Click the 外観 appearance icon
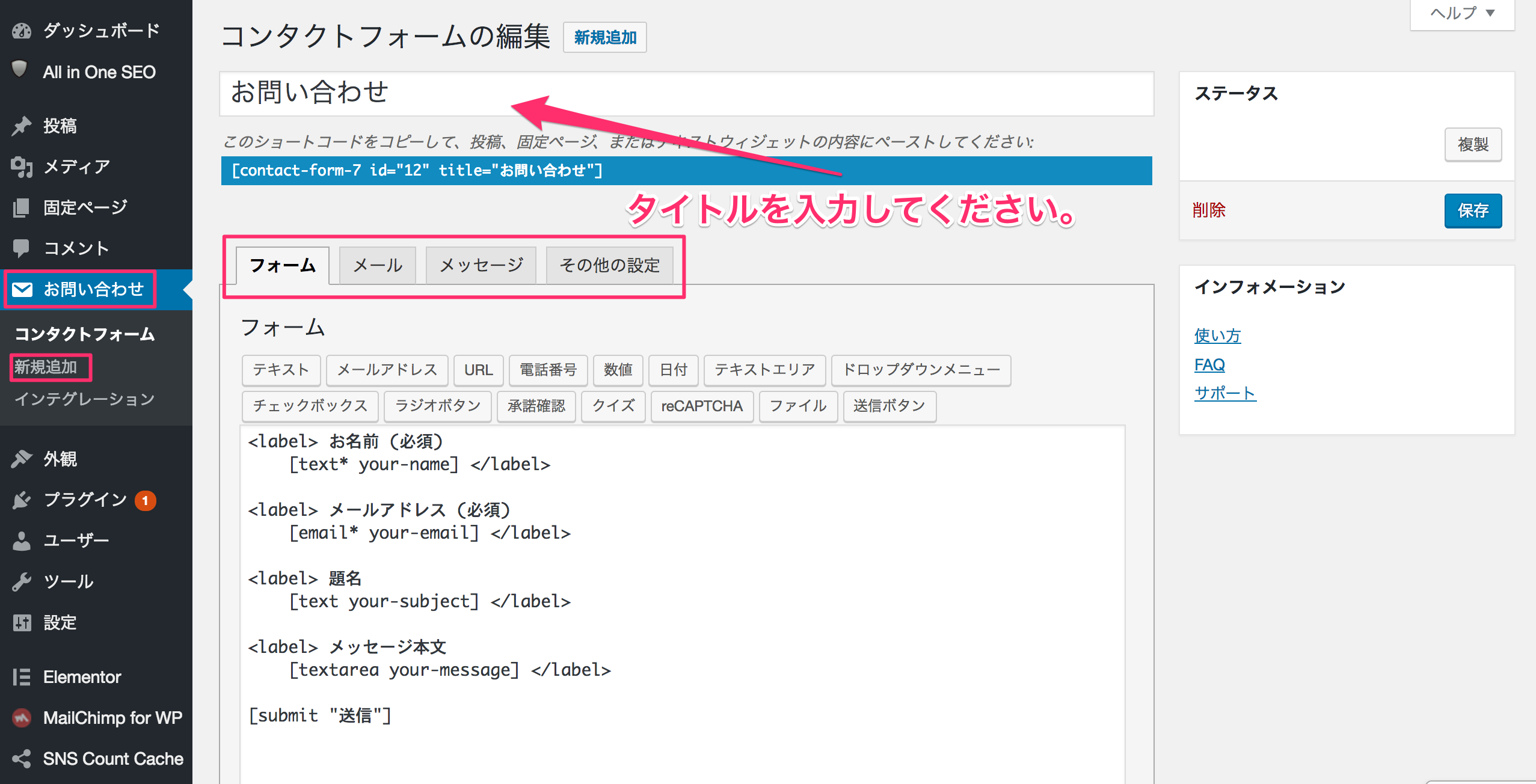The height and width of the screenshot is (784, 1536). [22, 459]
